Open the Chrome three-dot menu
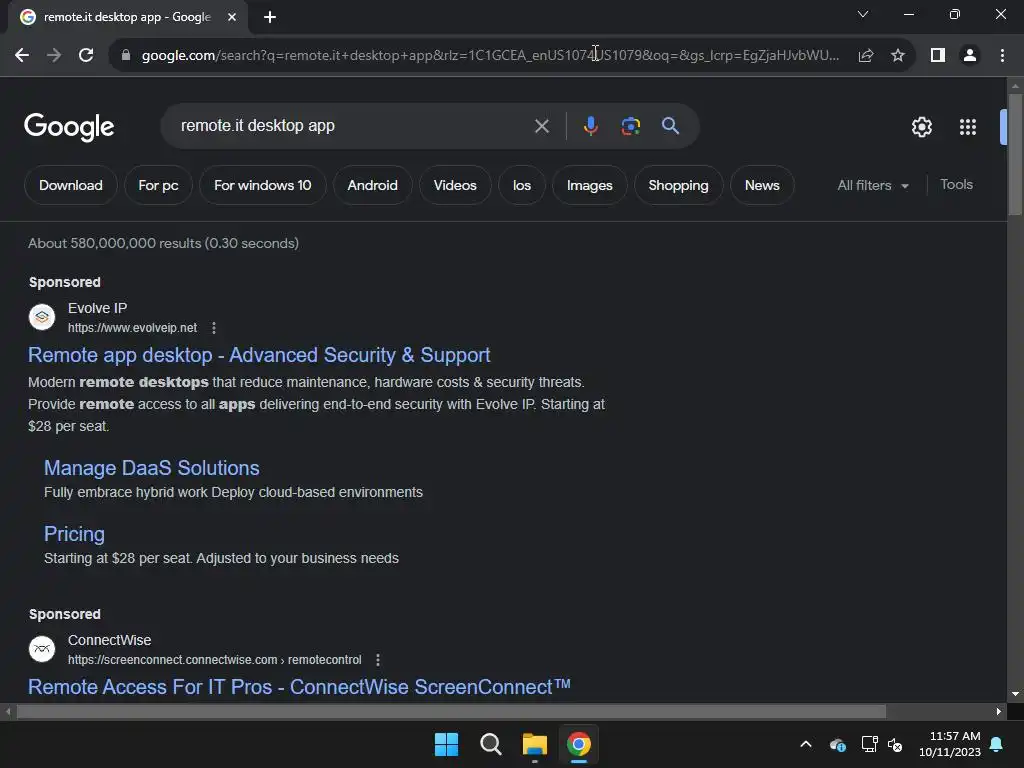Screen dimensions: 1024x768 pyautogui.click(x=1002, y=55)
